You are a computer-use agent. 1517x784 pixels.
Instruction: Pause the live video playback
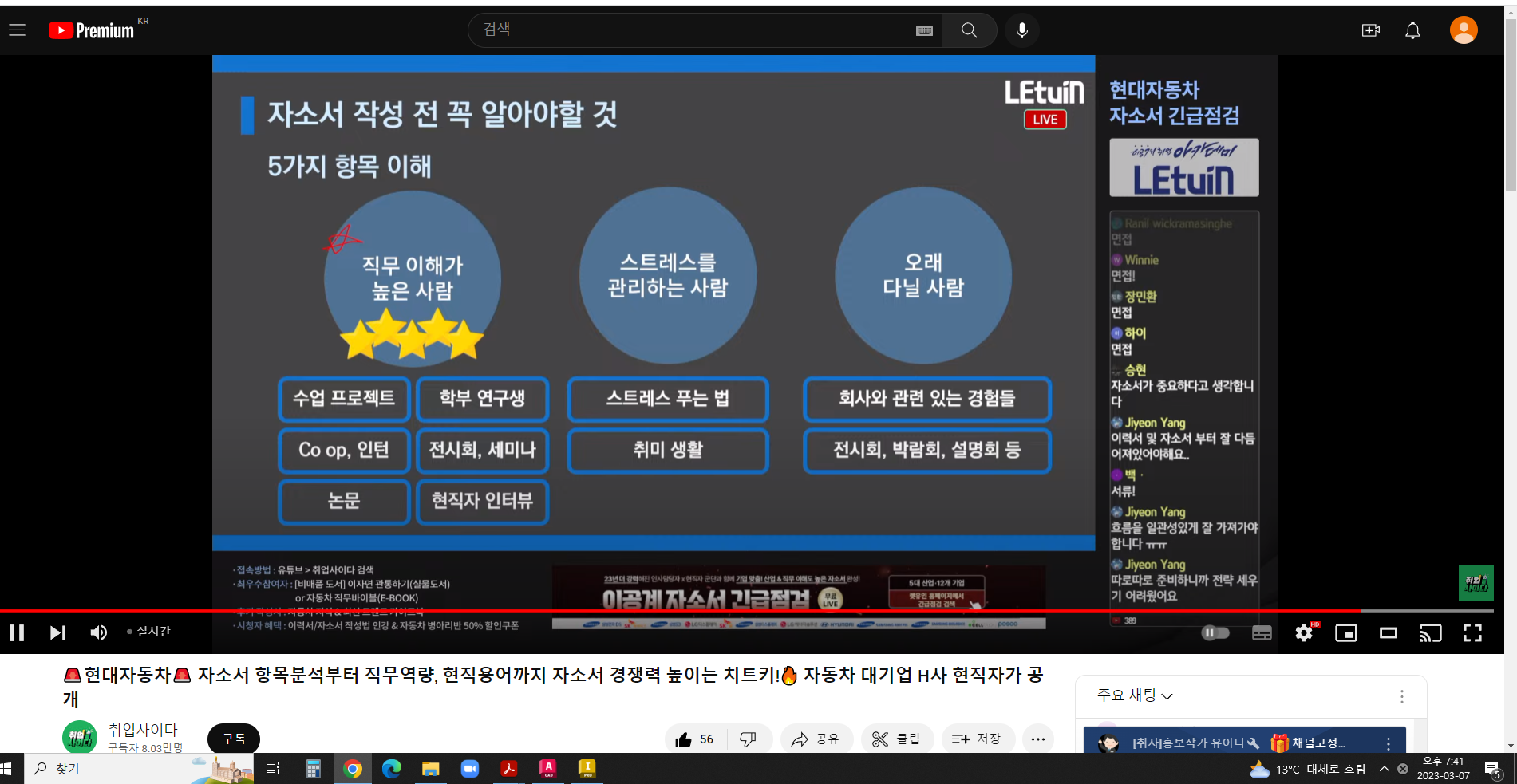coord(17,632)
